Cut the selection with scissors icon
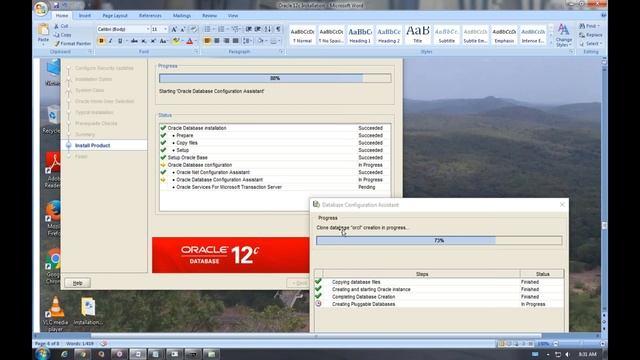The image size is (640, 360). [x=57, y=26]
